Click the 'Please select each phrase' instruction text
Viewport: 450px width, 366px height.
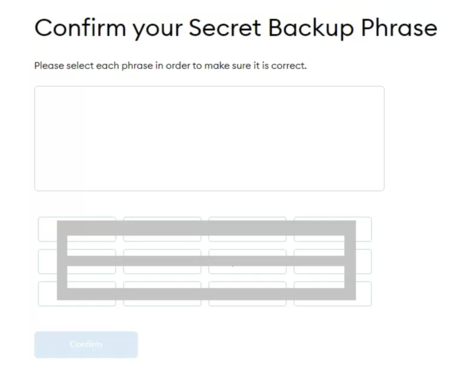(x=170, y=66)
